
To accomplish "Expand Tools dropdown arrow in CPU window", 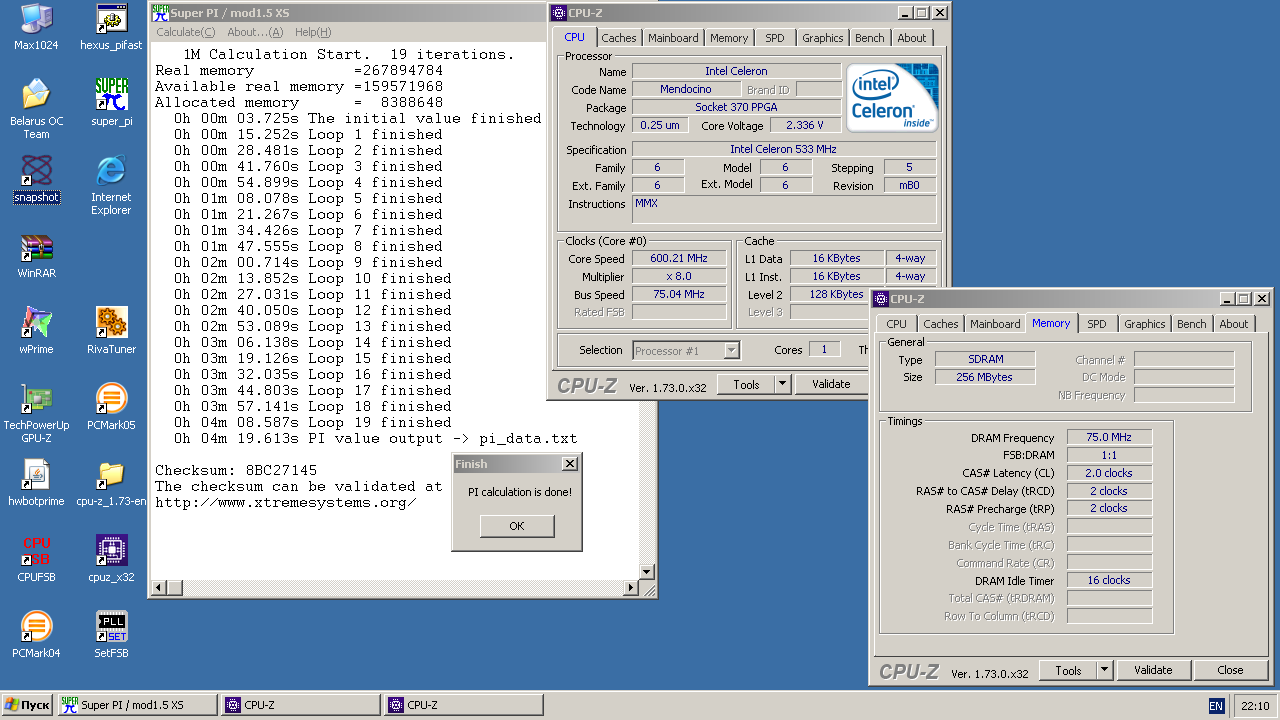I will pos(783,384).
